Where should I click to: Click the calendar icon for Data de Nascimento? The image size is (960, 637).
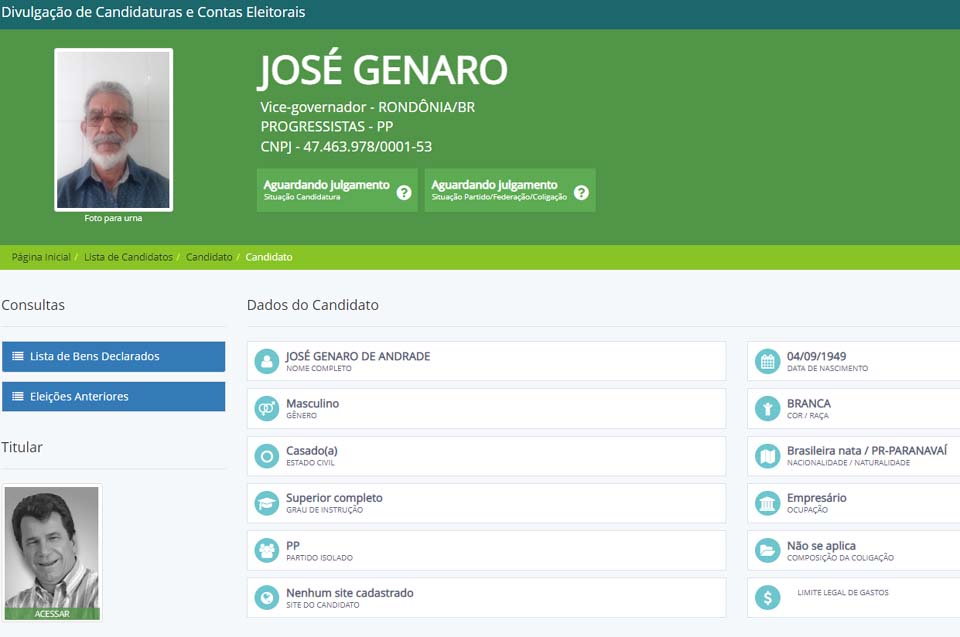pyautogui.click(x=767, y=361)
